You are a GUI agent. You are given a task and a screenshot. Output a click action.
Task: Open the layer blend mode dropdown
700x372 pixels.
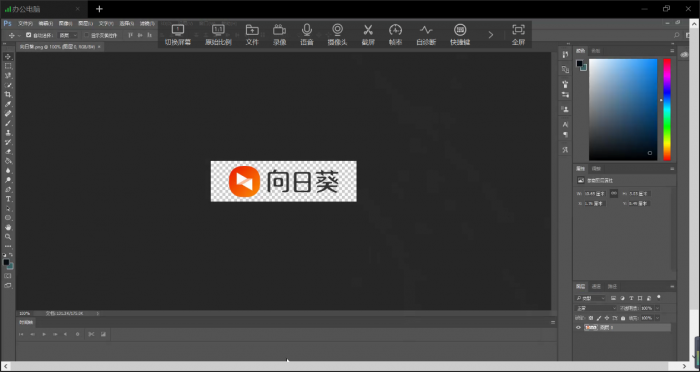pyautogui.click(x=596, y=308)
